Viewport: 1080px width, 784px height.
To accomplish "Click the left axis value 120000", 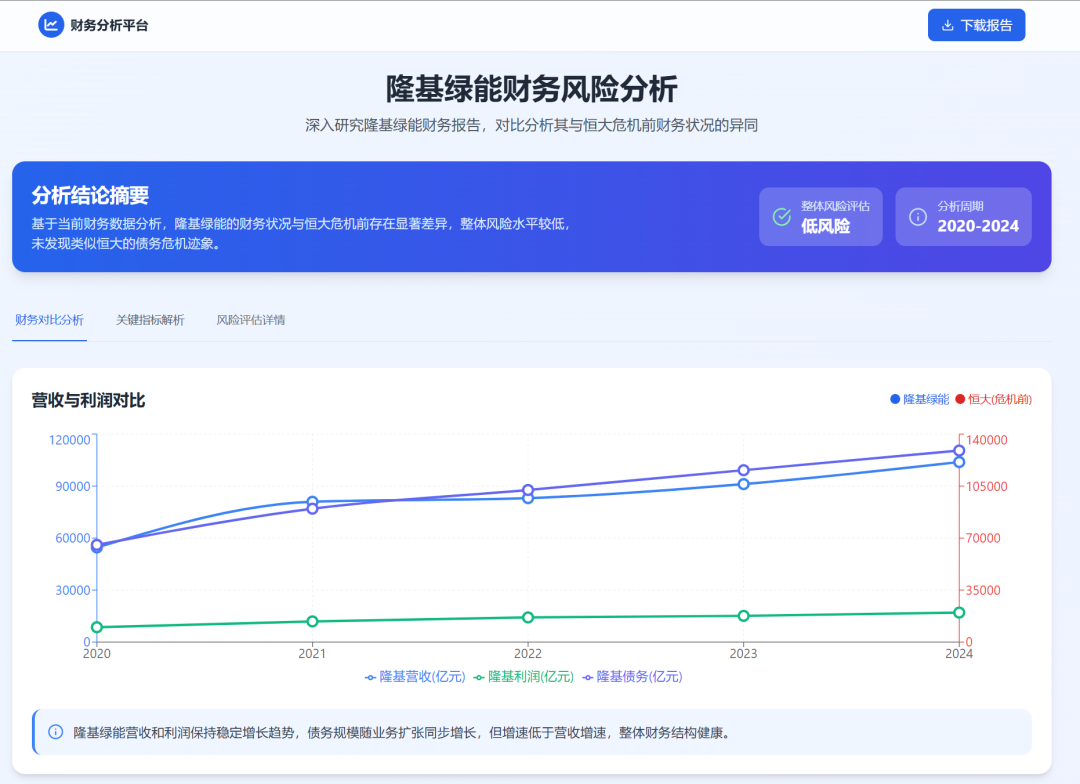I will (70, 440).
